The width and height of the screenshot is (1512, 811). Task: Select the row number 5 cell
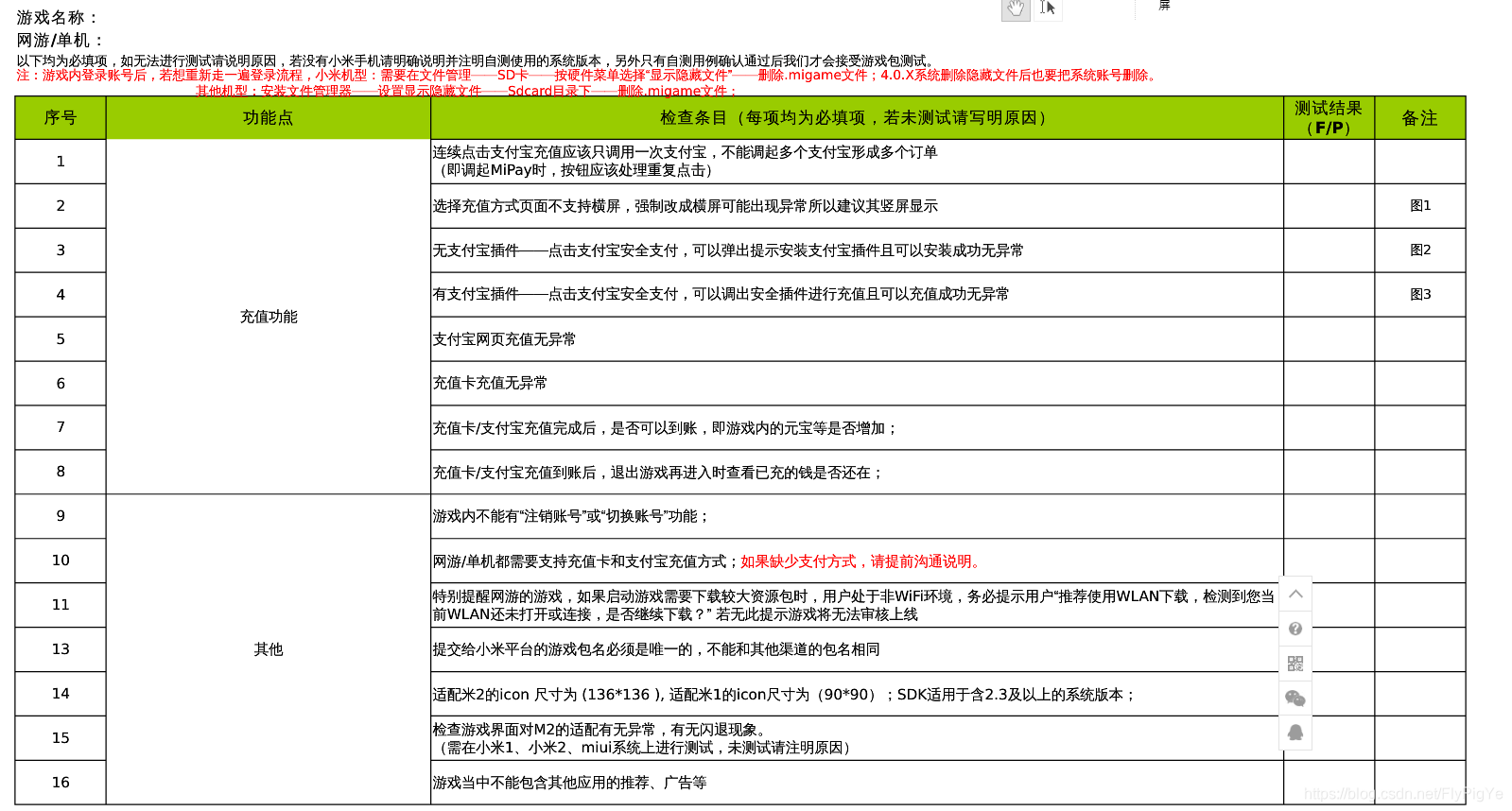tap(61, 339)
